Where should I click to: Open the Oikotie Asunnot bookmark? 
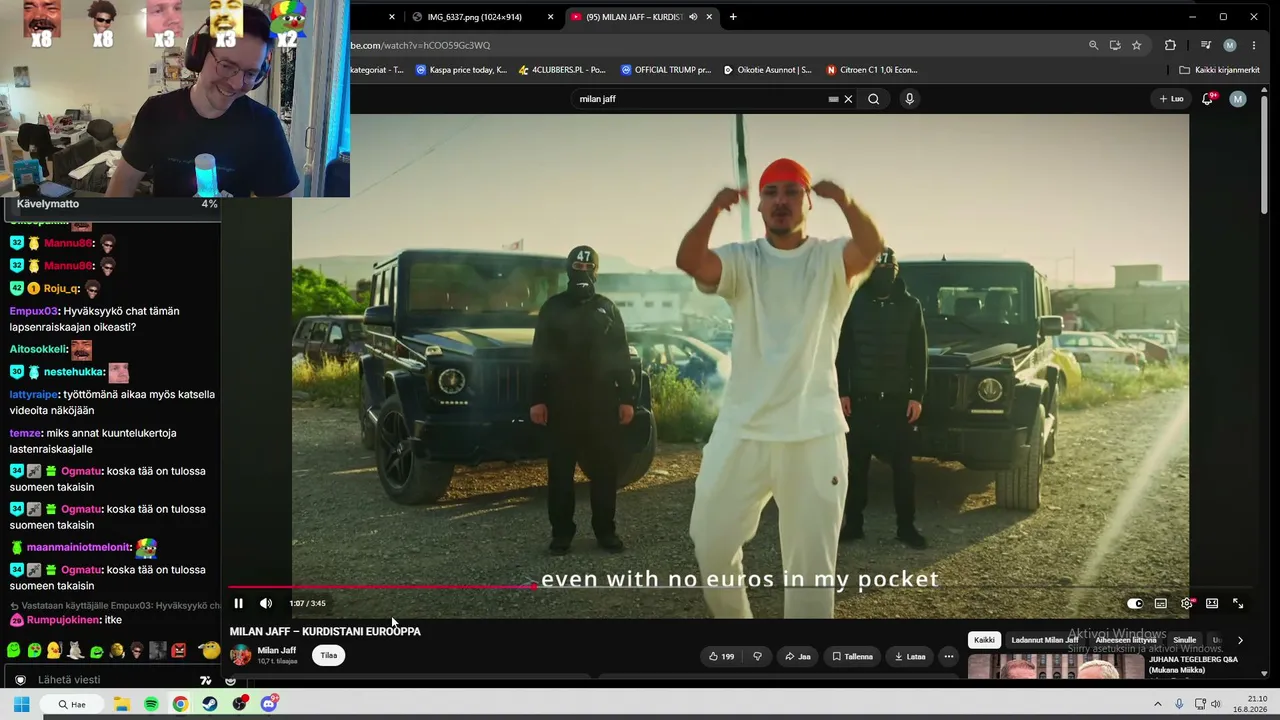coord(768,70)
